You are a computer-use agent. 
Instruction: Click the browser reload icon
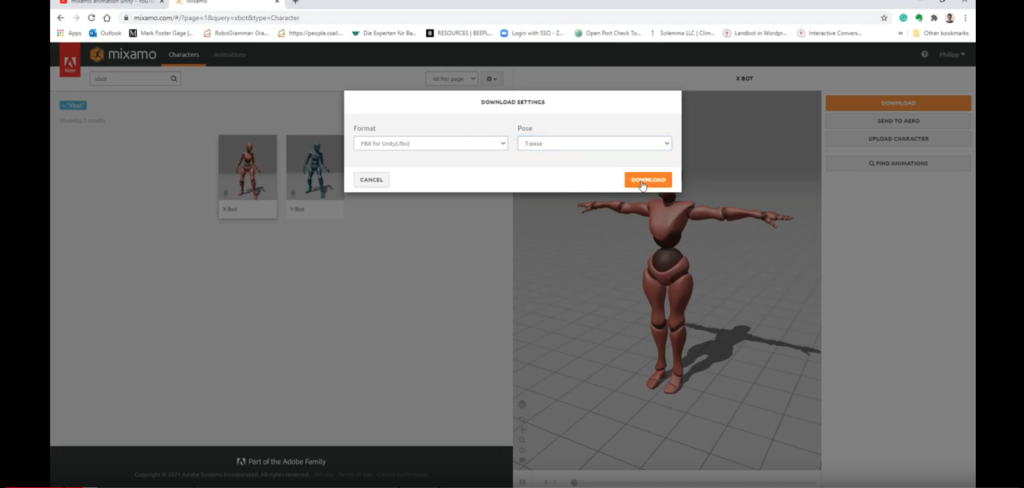coord(92,18)
